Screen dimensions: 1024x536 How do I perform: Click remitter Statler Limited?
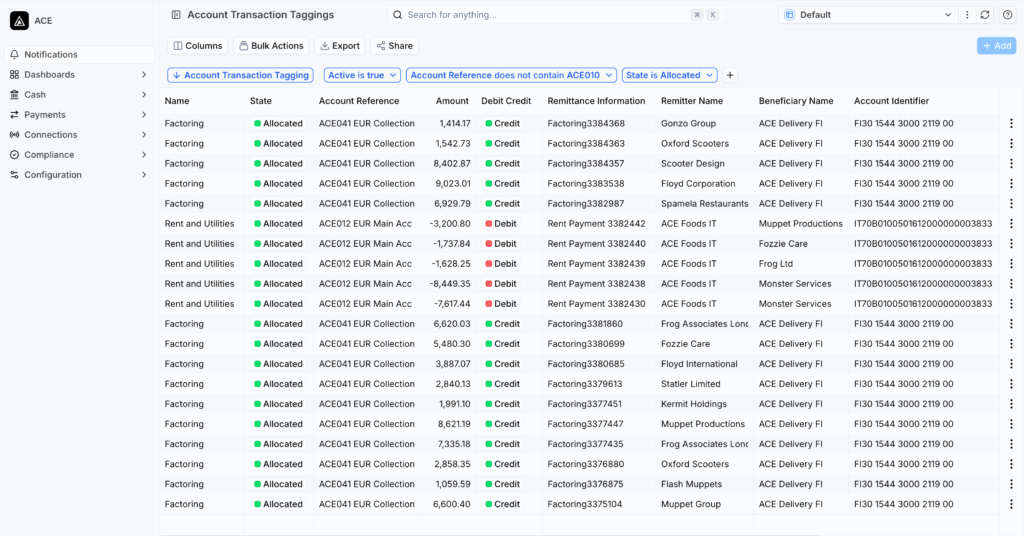point(690,384)
